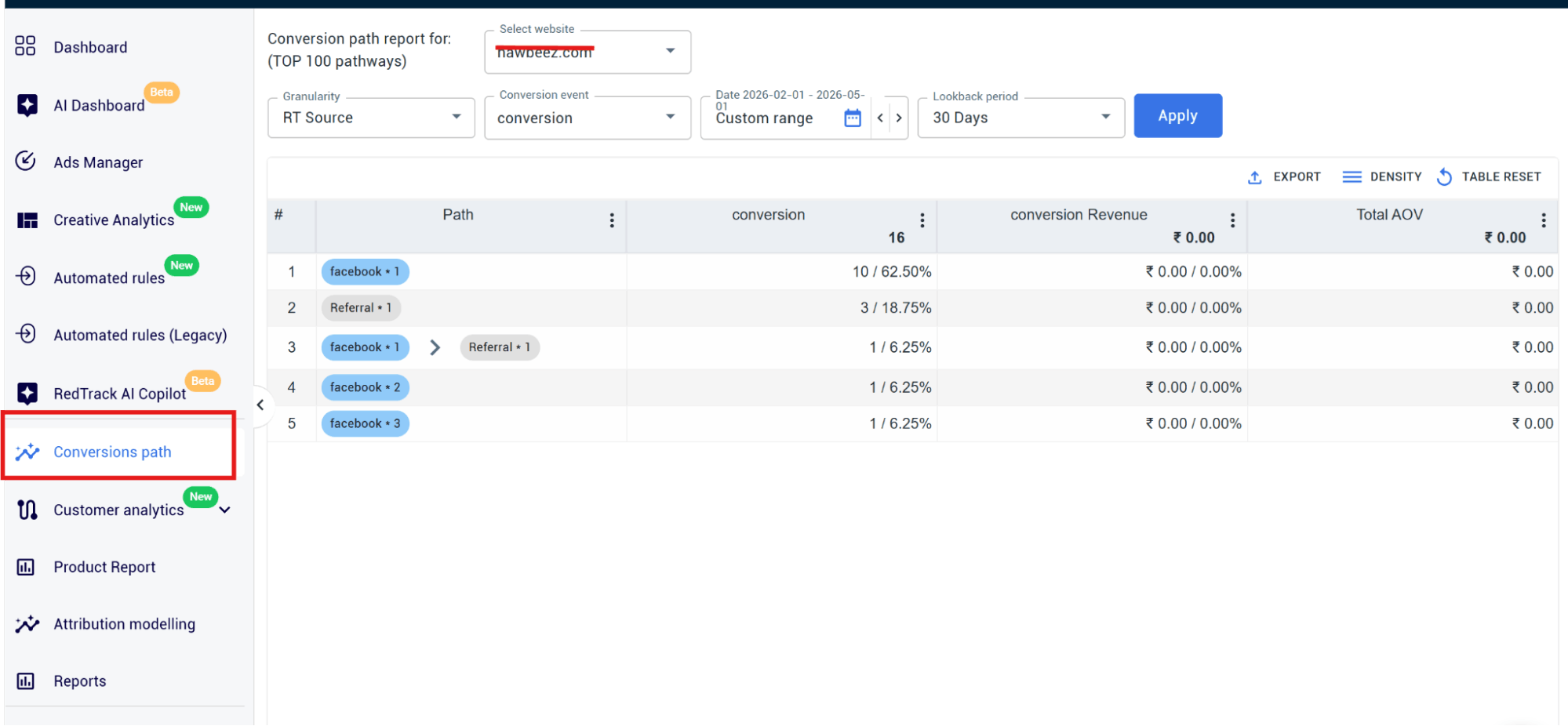
Task: Click the calendar icon in date field
Action: (852, 118)
